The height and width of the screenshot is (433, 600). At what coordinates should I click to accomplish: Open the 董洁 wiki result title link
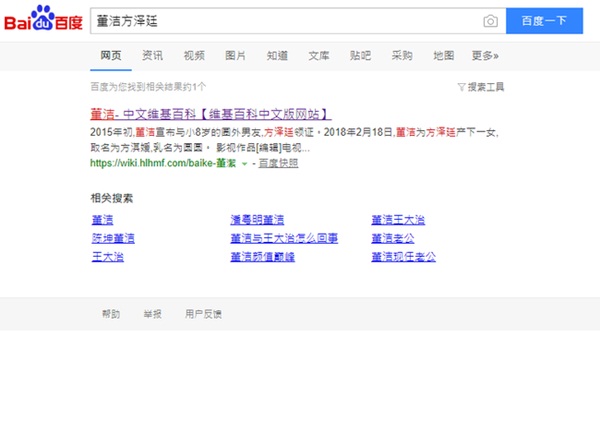click(210, 114)
